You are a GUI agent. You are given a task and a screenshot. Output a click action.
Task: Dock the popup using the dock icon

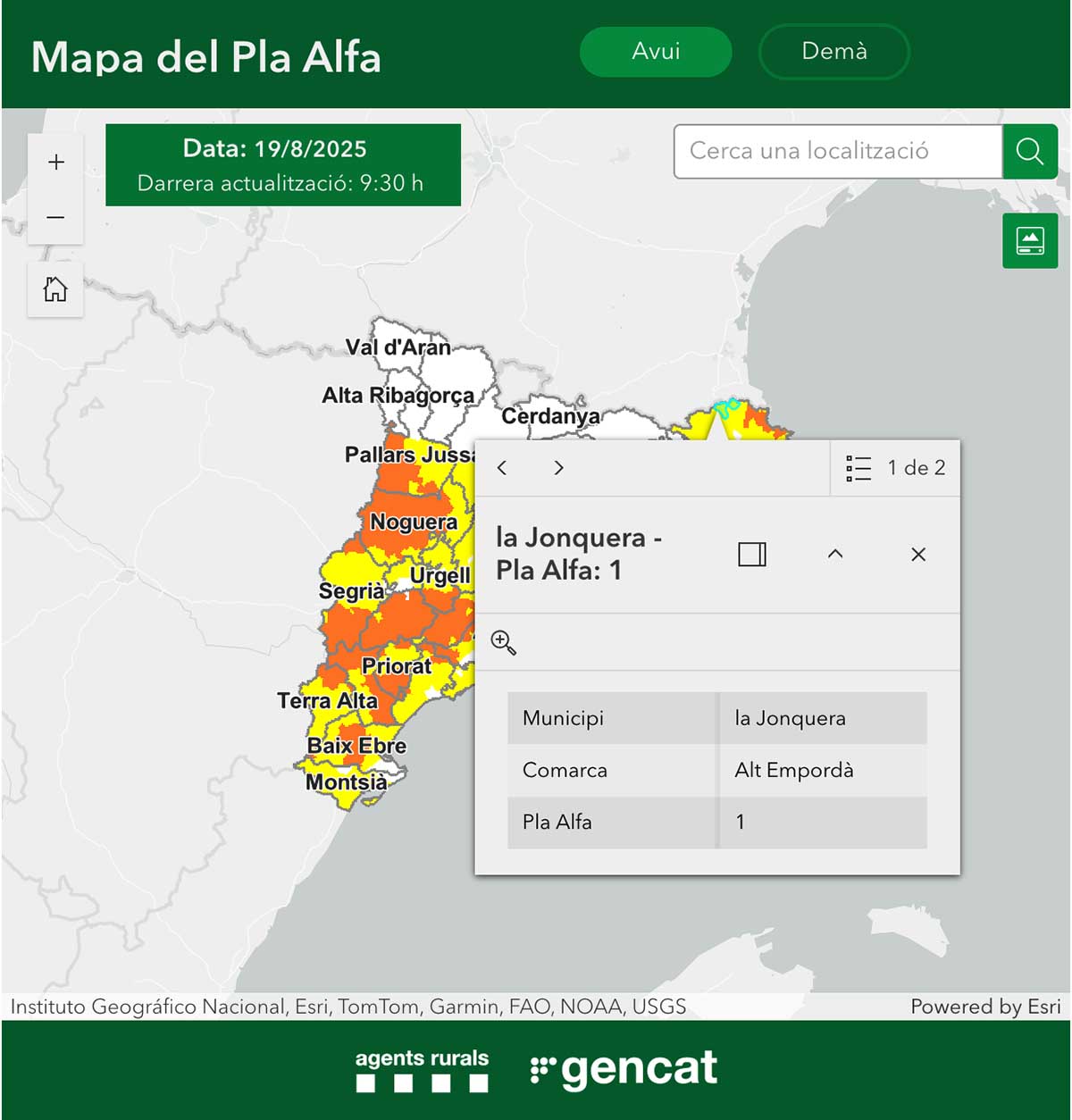752,555
